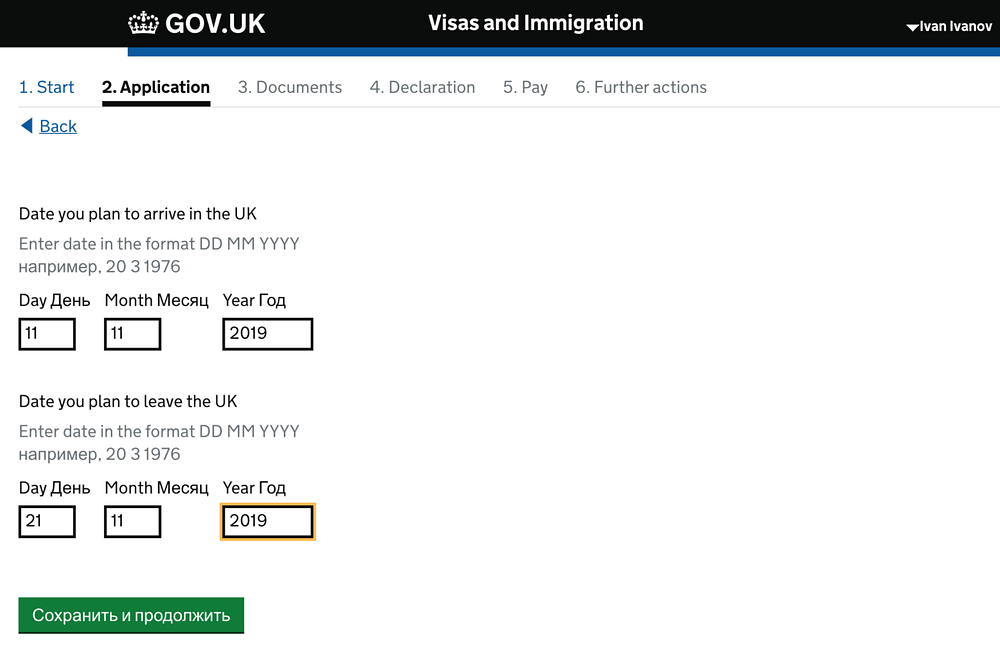Switch to the 4. Declaration step
Screen dimensions: 1000x652
[422, 87]
